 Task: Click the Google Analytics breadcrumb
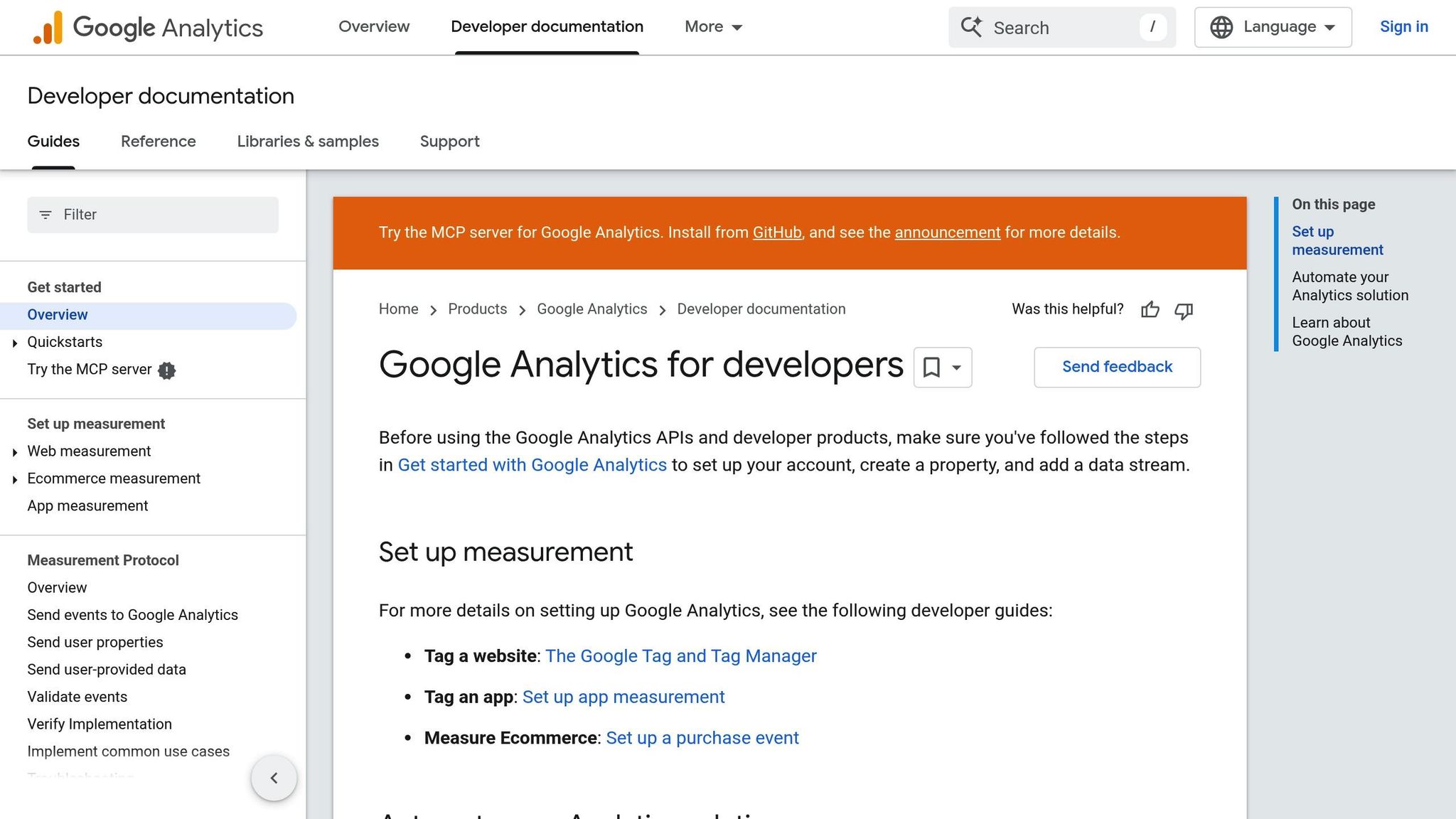click(x=591, y=309)
